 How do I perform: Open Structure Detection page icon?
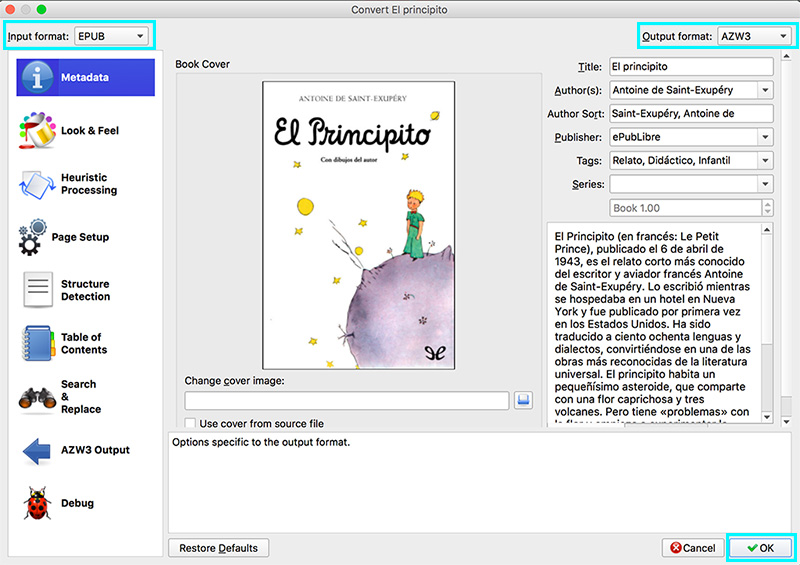pos(38,290)
